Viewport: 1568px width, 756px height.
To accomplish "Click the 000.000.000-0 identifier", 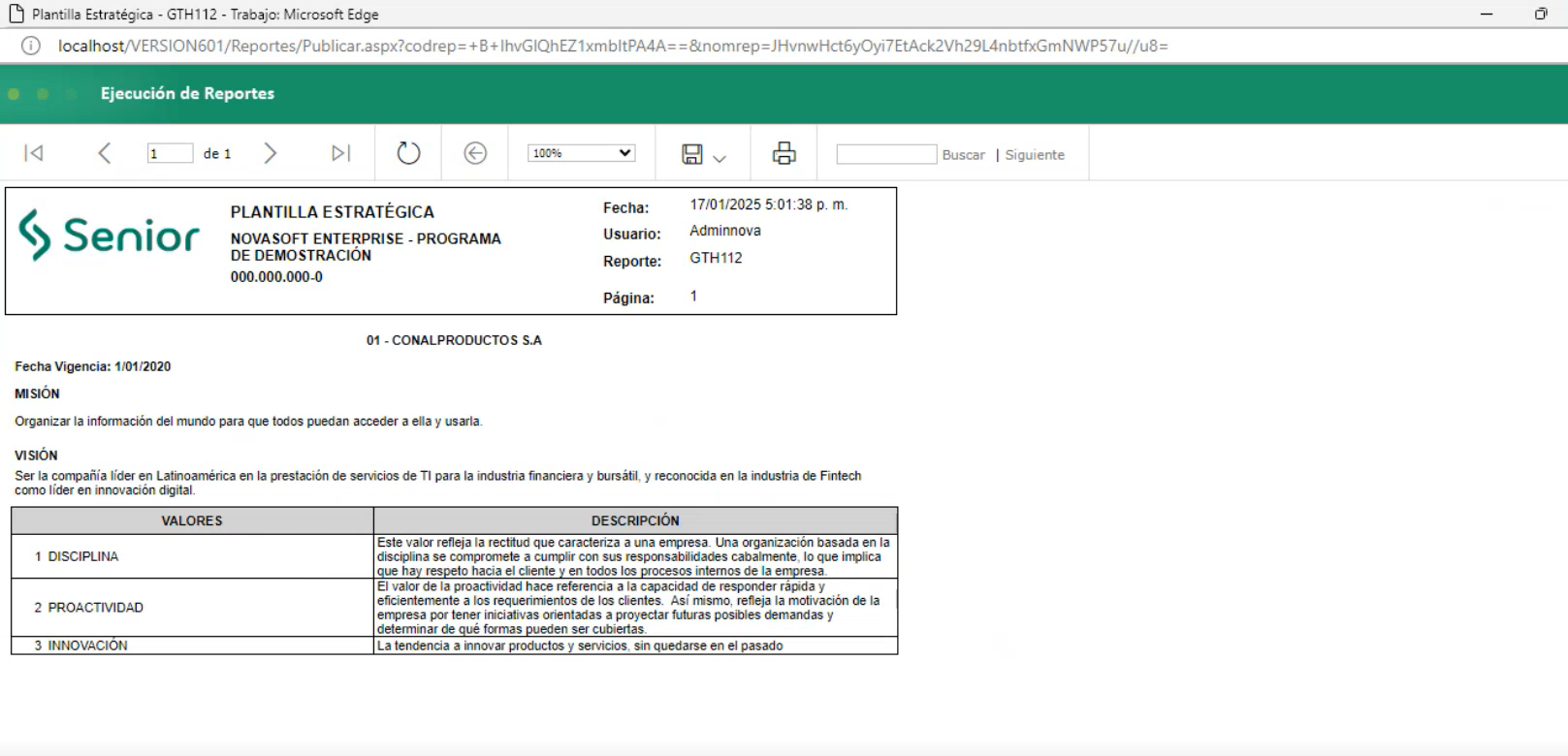I will pyautogui.click(x=276, y=276).
